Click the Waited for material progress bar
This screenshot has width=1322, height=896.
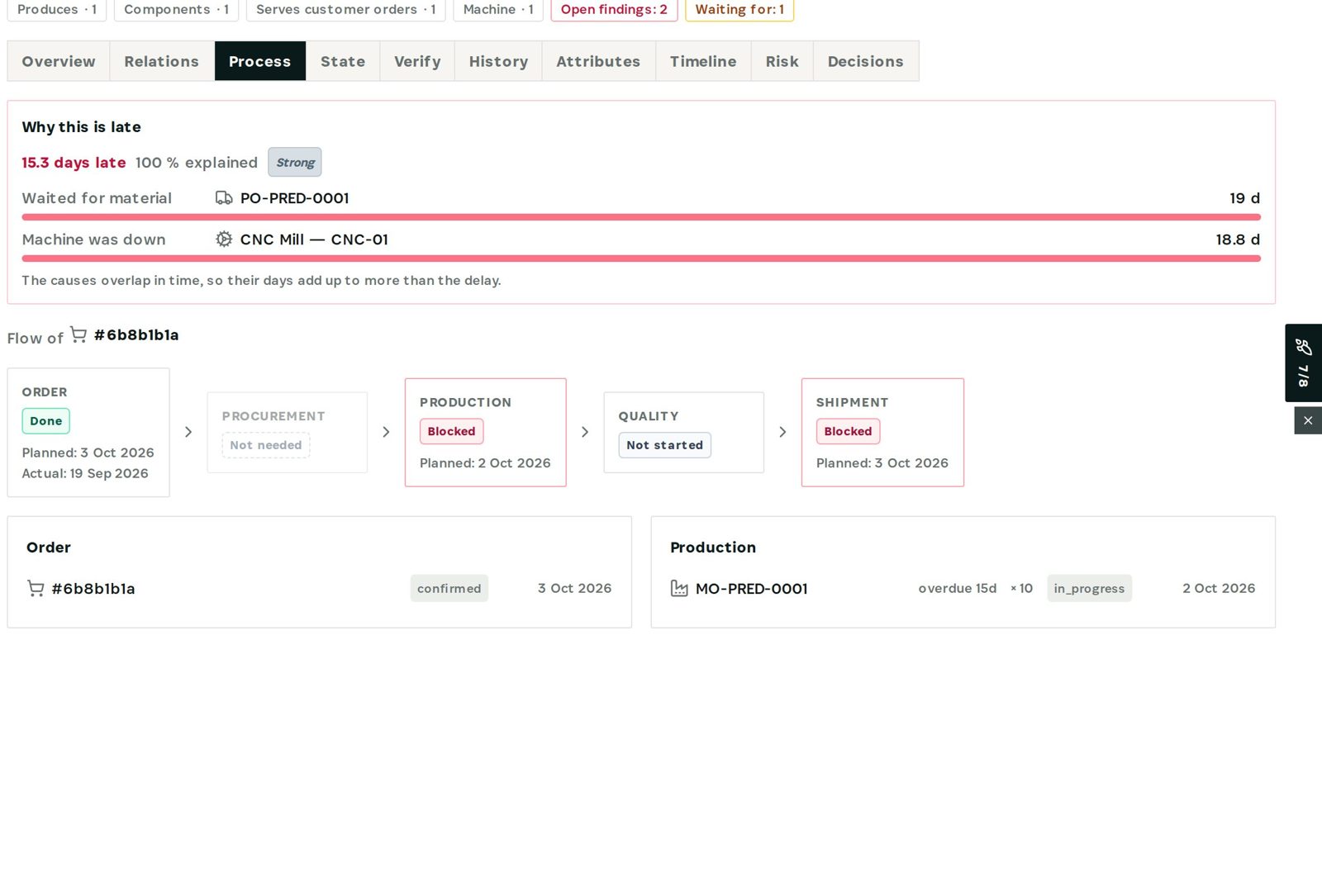[641, 217]
